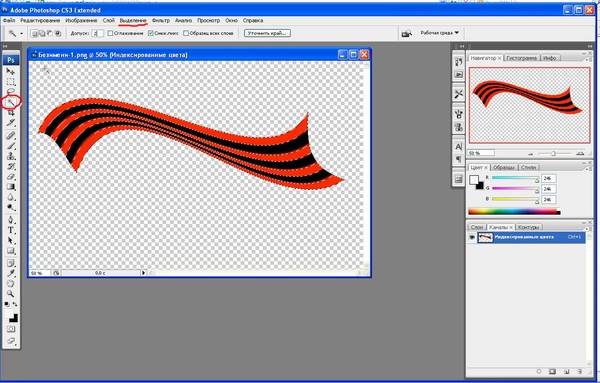The height and width of the screenshot is (383, 600).
Task: Toggle channel visibility eye icon
Action: (x=472, y=237)
